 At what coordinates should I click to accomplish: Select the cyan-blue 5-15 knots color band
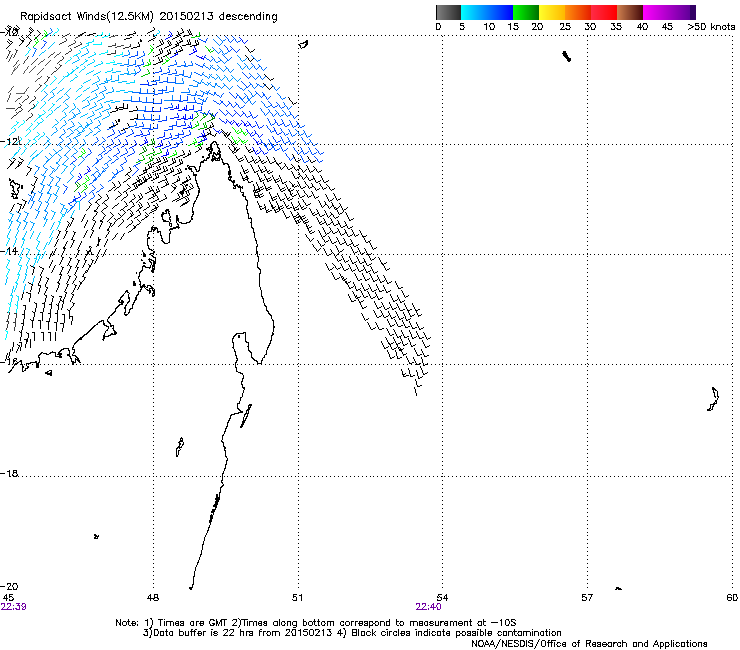pyautogui.click(x=487, y=12)
